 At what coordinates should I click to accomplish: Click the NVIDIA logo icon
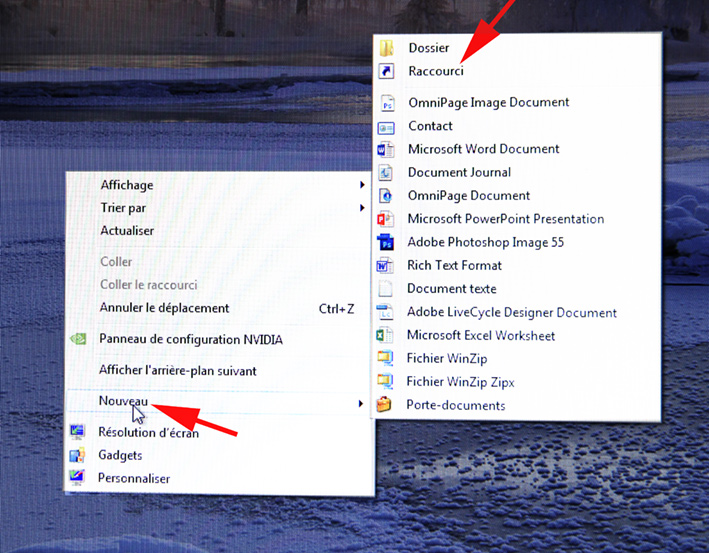pos(78,339)
